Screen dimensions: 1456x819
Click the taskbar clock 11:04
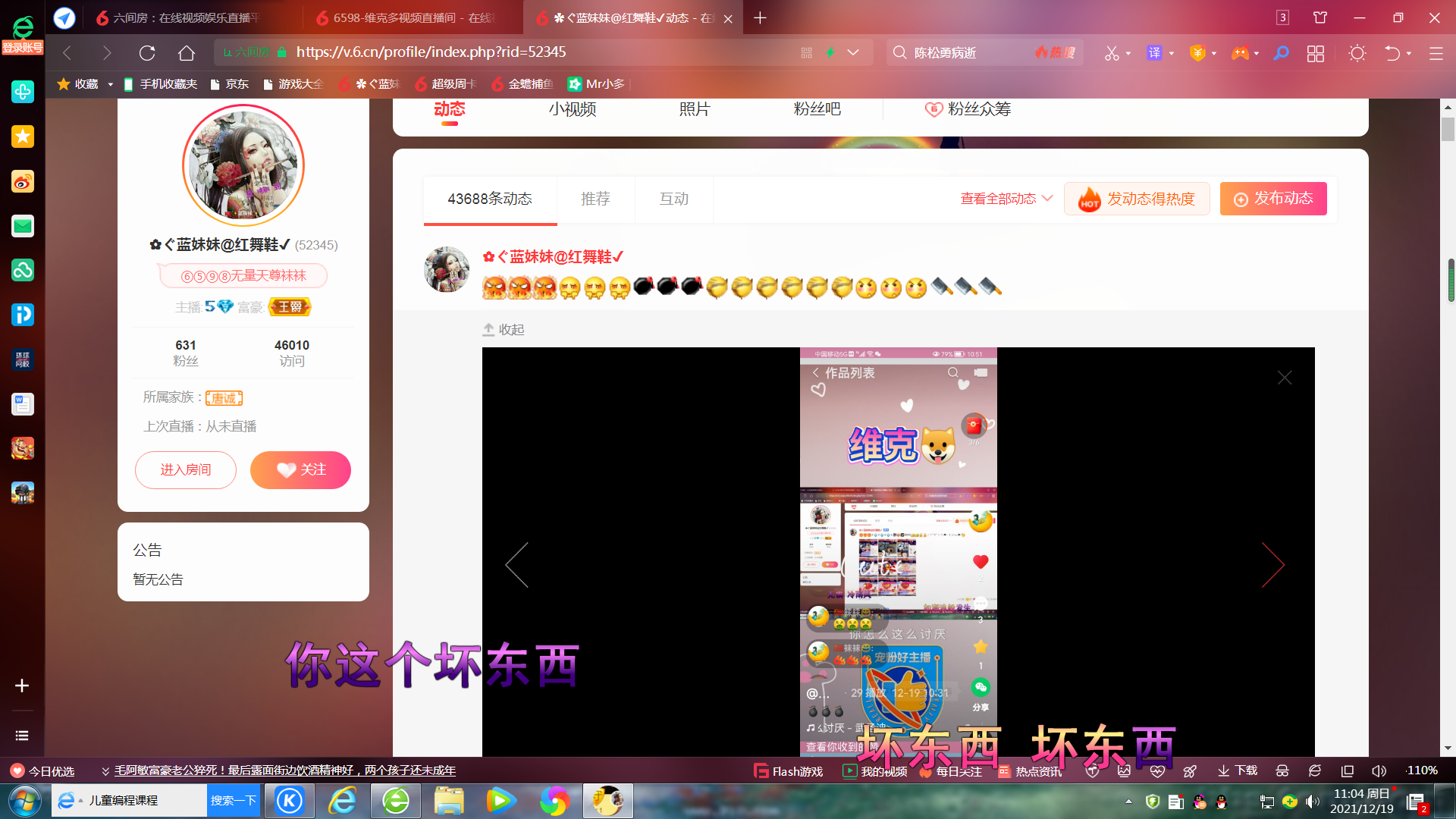click(1361, 801)
